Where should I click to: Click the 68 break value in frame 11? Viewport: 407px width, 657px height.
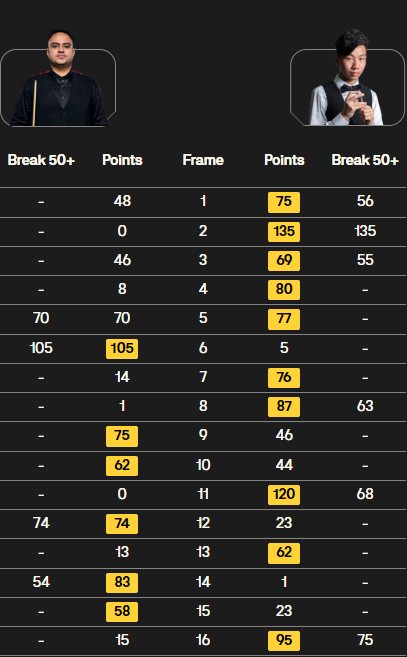click(x=365, y=494)
